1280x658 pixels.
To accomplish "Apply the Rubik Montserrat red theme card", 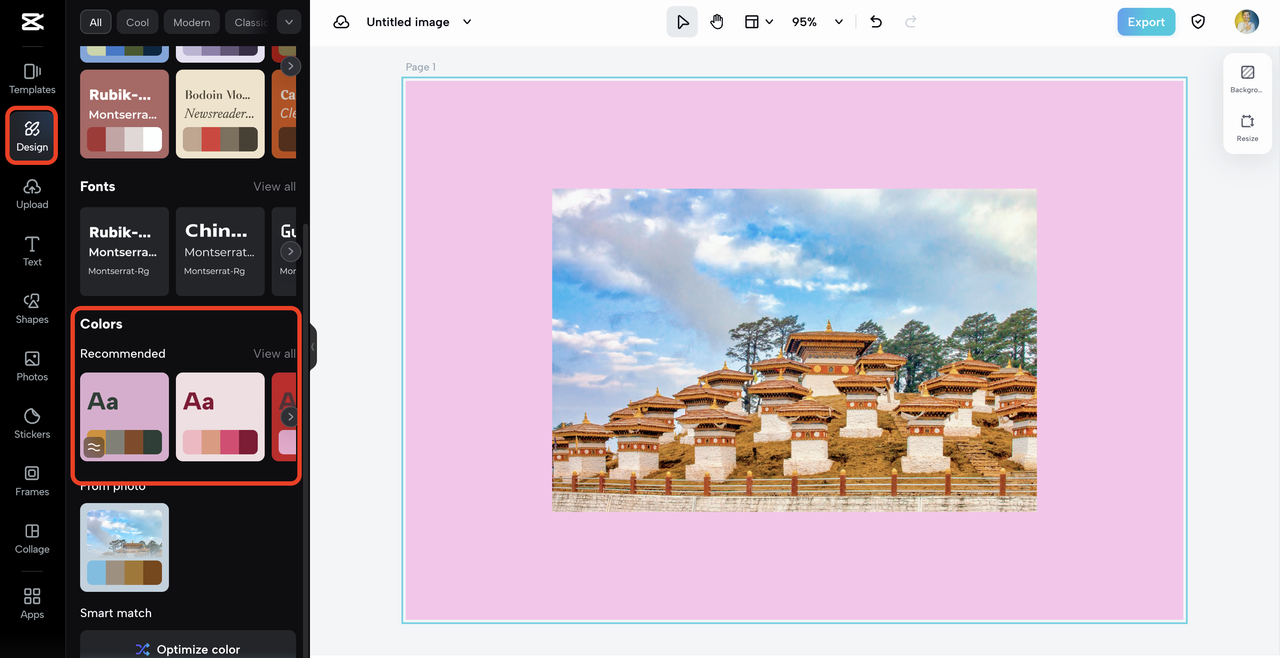I will point(124,114).
